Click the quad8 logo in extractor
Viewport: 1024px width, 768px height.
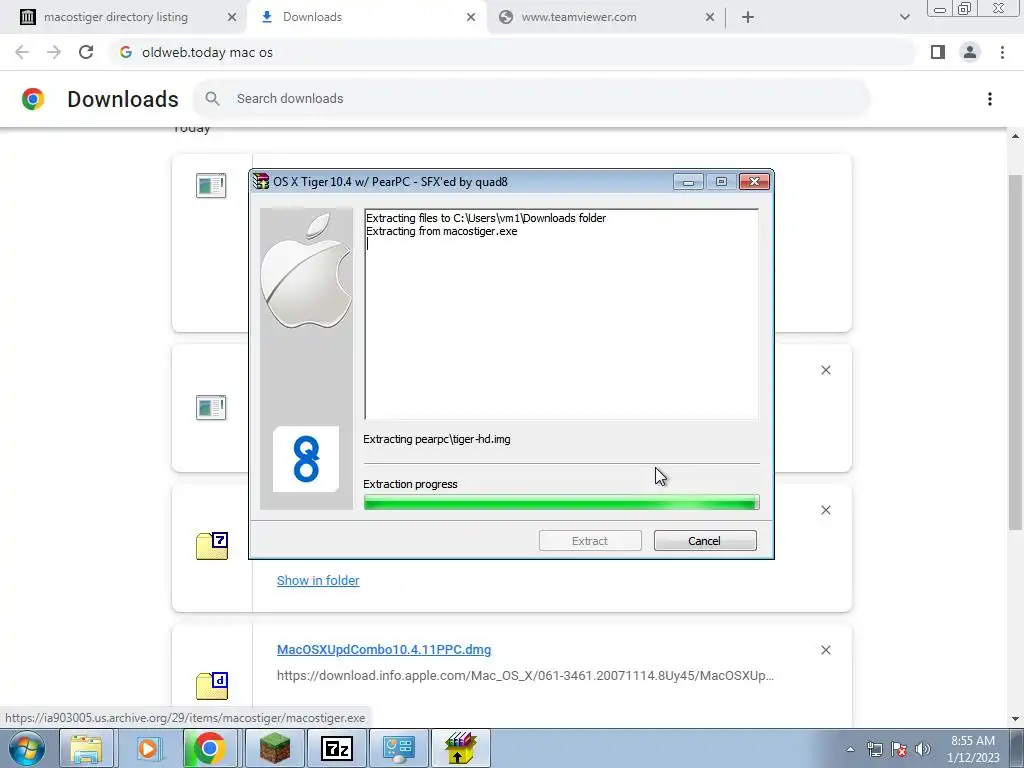tap(306, 459)
